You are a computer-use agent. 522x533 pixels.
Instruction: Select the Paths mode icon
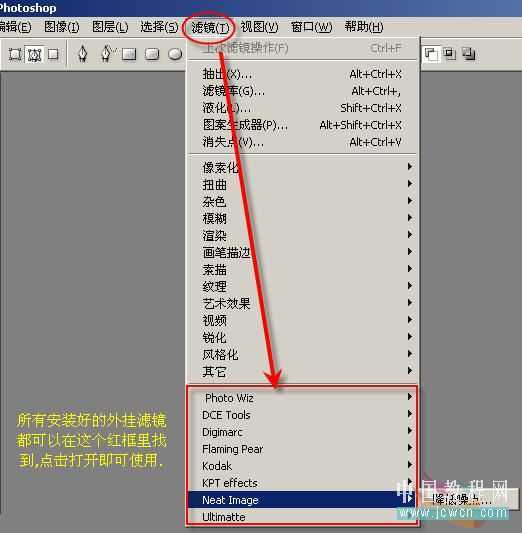point(34,54)
